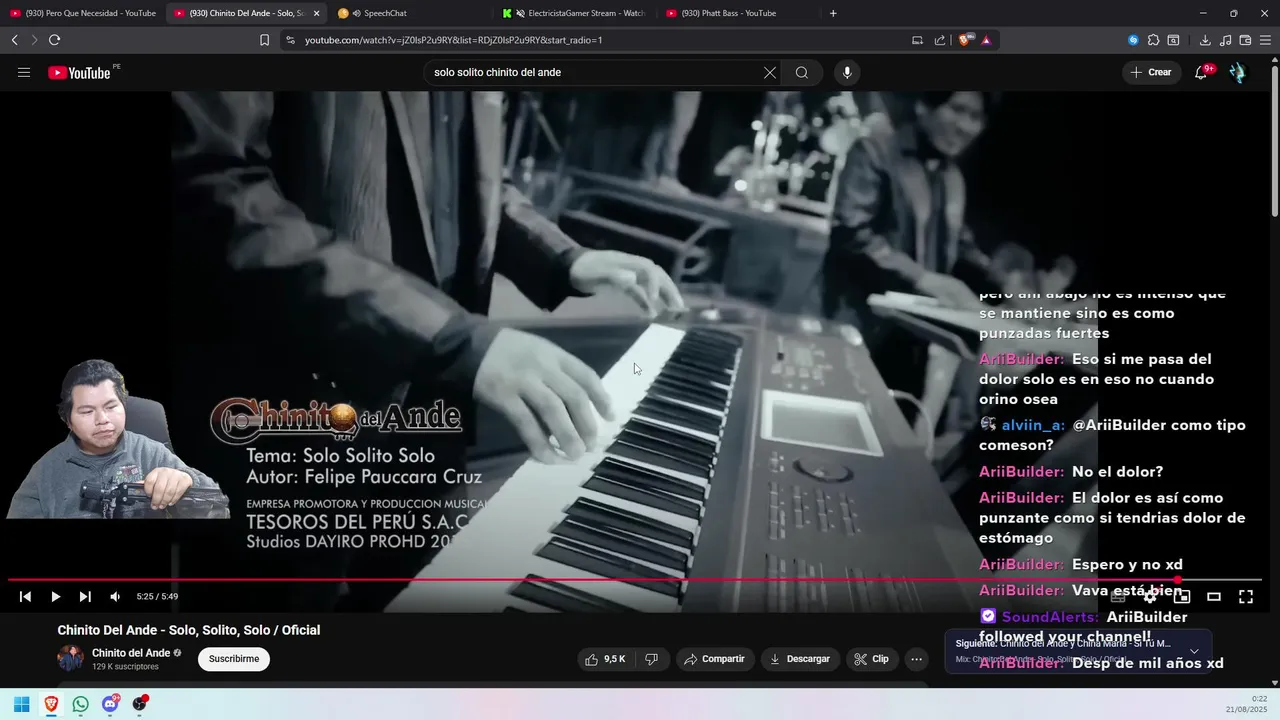Toggle the player subtitles button
The image size is (1280, 720).
1118,597
